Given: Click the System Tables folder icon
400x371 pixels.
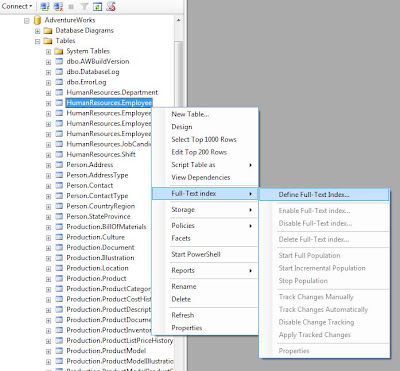Looking at the screenshot, I should pyautogui.click(x=59, y=51).
